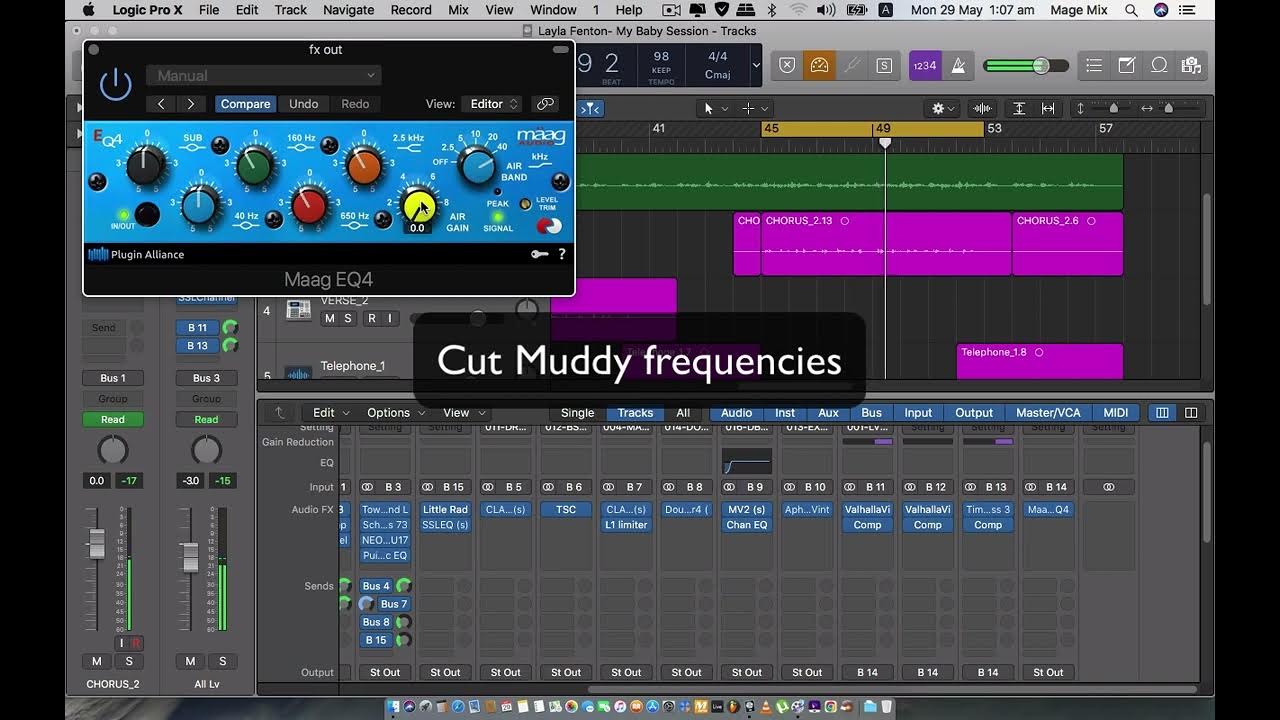The height and width of the screenshot is (720, 1280).
Task: Click the Plugin Alliance key icon
Action: click(540, 254)
